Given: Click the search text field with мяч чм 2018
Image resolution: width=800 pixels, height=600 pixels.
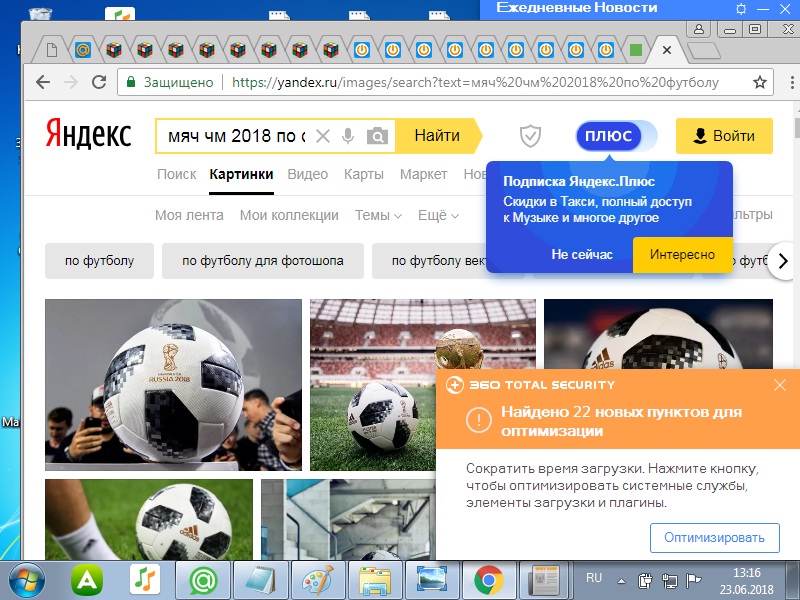Looking at the screenshot, I should [x=236, y=136].
